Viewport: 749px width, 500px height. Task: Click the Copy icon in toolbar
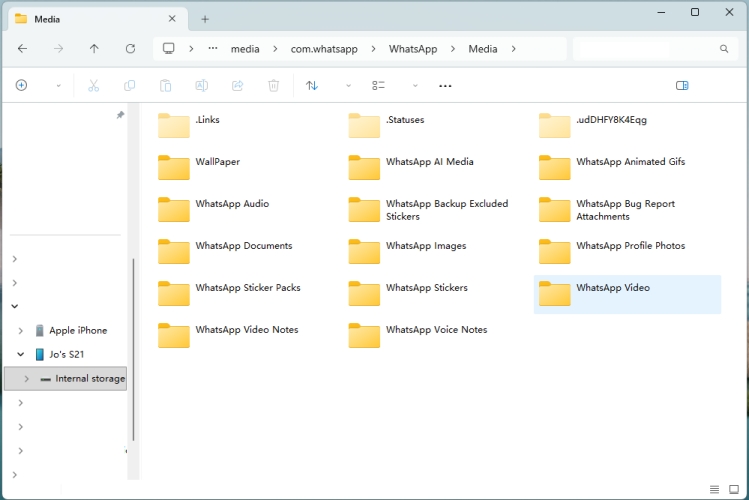129,86
